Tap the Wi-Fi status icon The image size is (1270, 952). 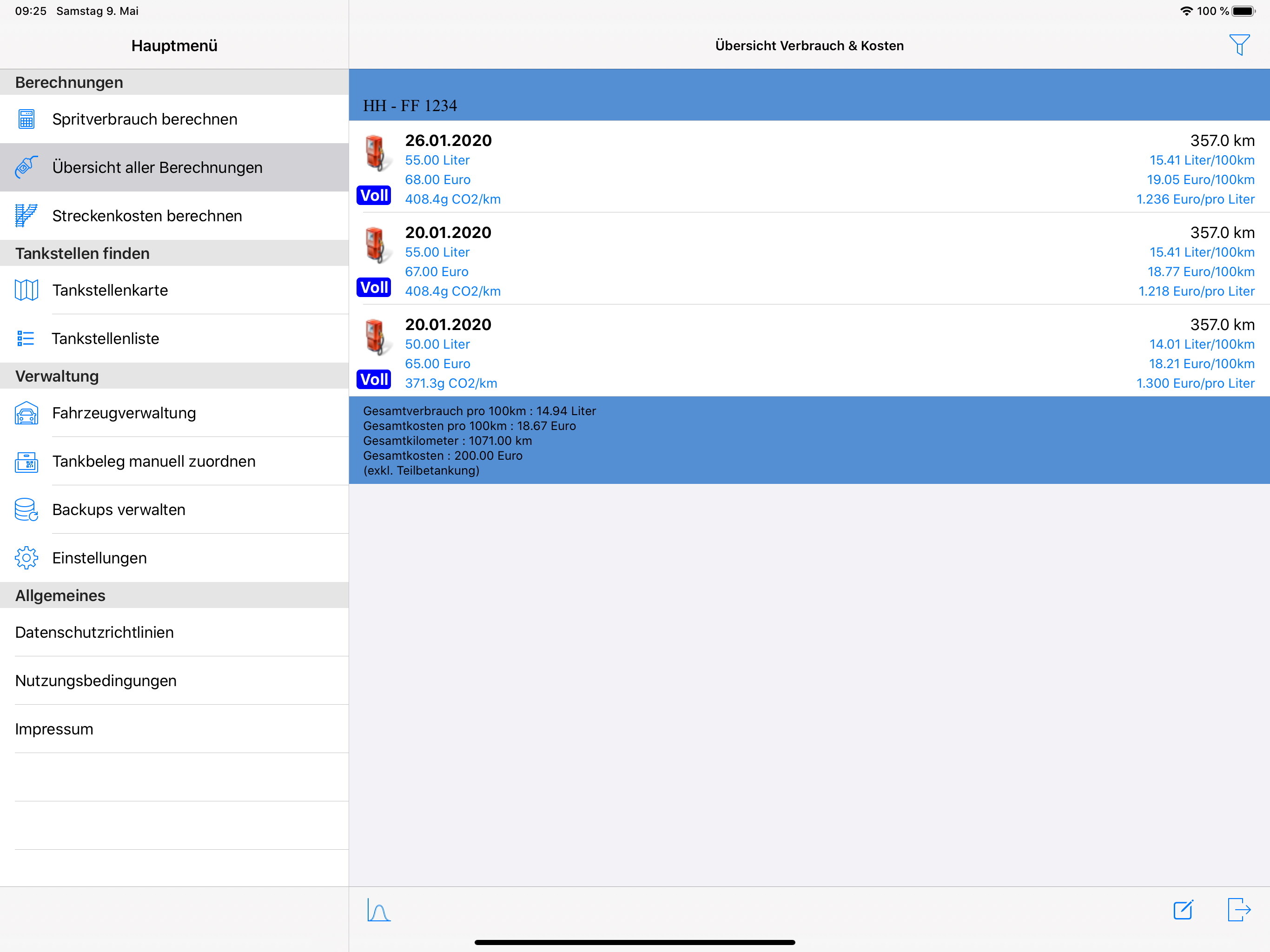point(1186,11)
